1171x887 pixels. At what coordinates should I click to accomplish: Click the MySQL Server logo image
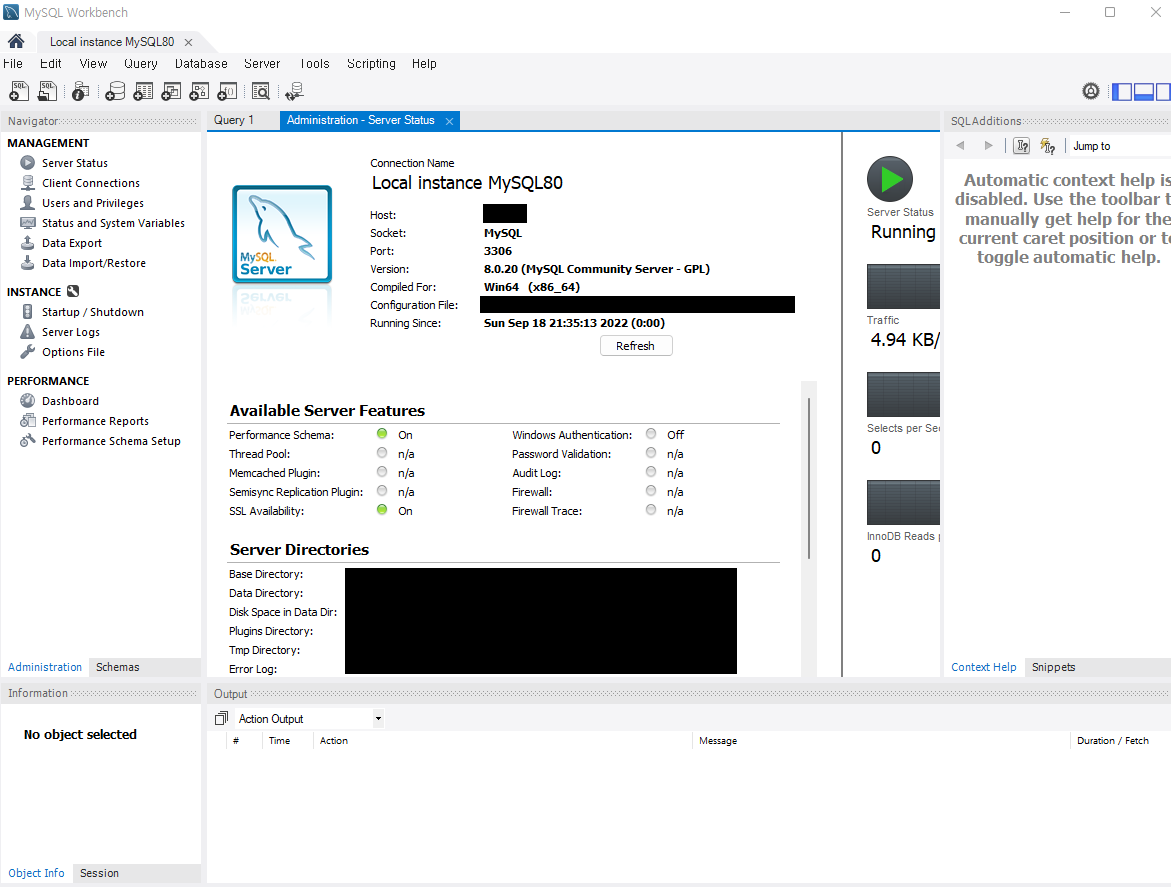tap(282, 234)
